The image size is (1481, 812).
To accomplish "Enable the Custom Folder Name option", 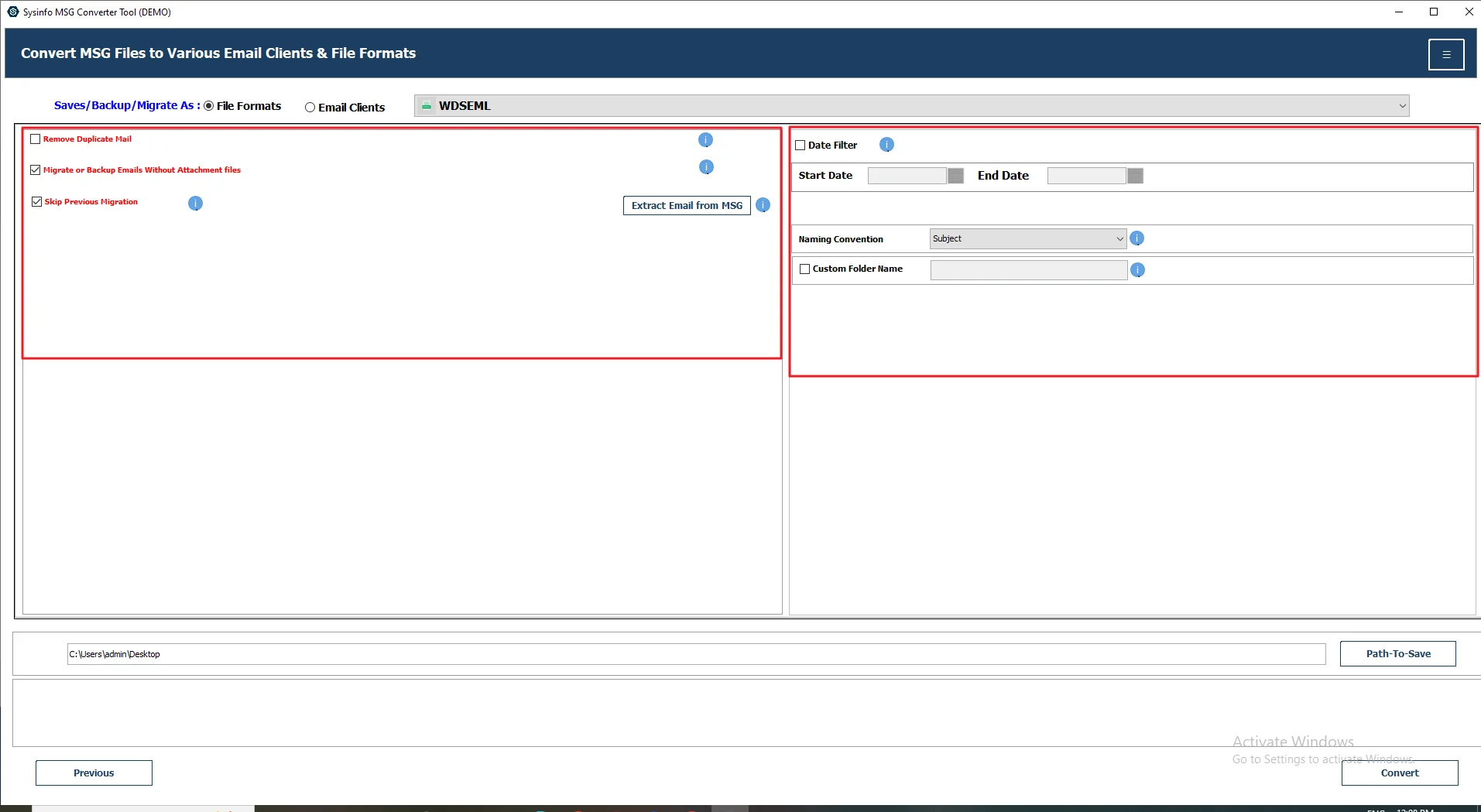I will pyautogui.click(x=804, y=269).
